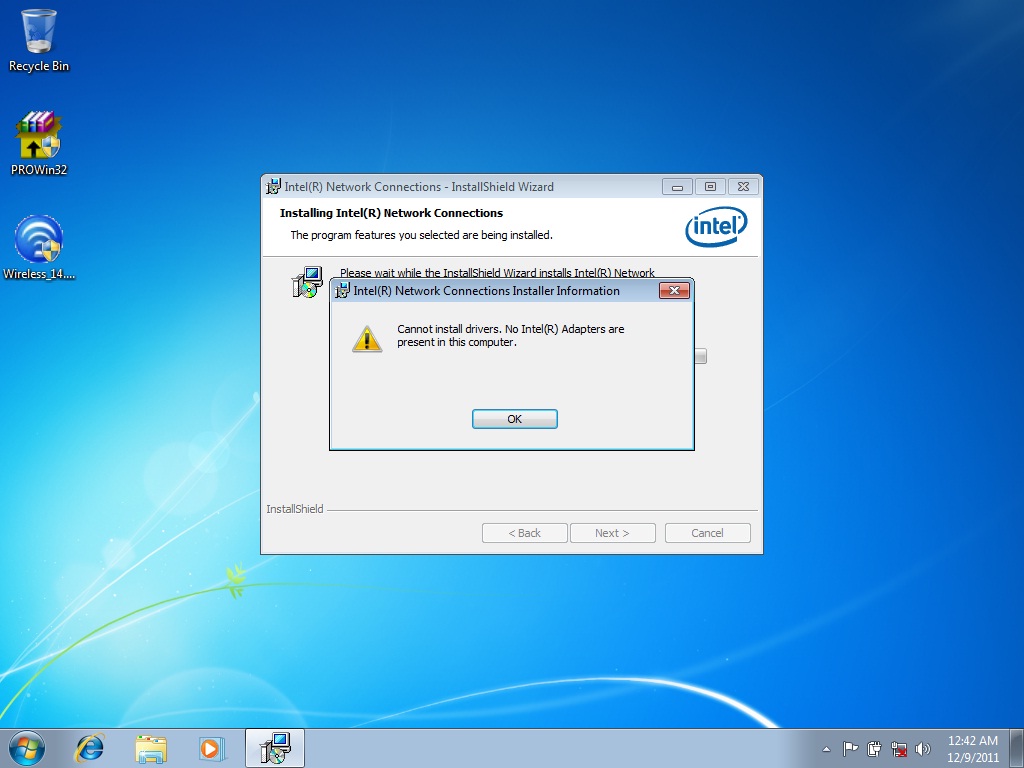This screenshot has width=1024, height=768.
Task: Click the installation progress bar end in the wizard
Action: pyautogui.click(x=700, y=356)
